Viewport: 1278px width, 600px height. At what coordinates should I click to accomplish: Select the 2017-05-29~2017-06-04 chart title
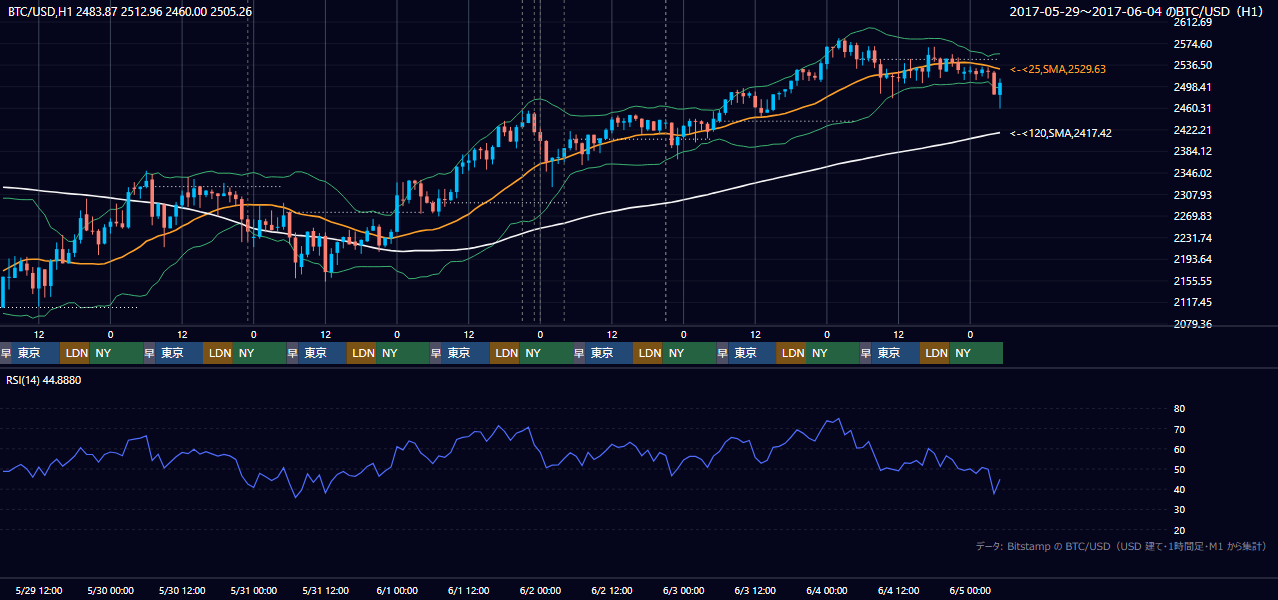1137,11
